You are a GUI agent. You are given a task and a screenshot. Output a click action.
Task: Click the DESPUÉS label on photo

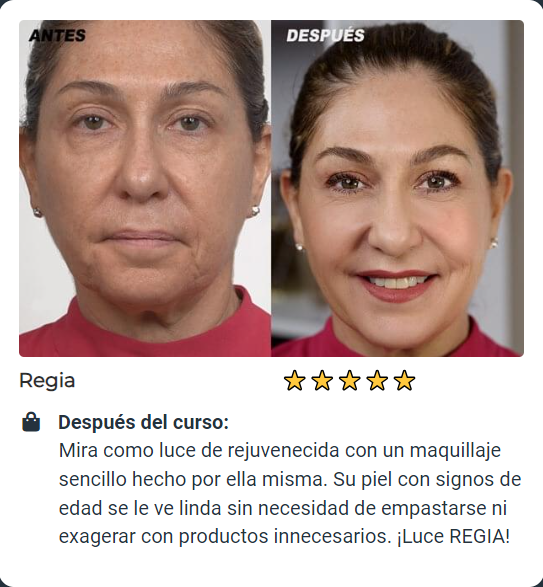[x=325, y=36]
